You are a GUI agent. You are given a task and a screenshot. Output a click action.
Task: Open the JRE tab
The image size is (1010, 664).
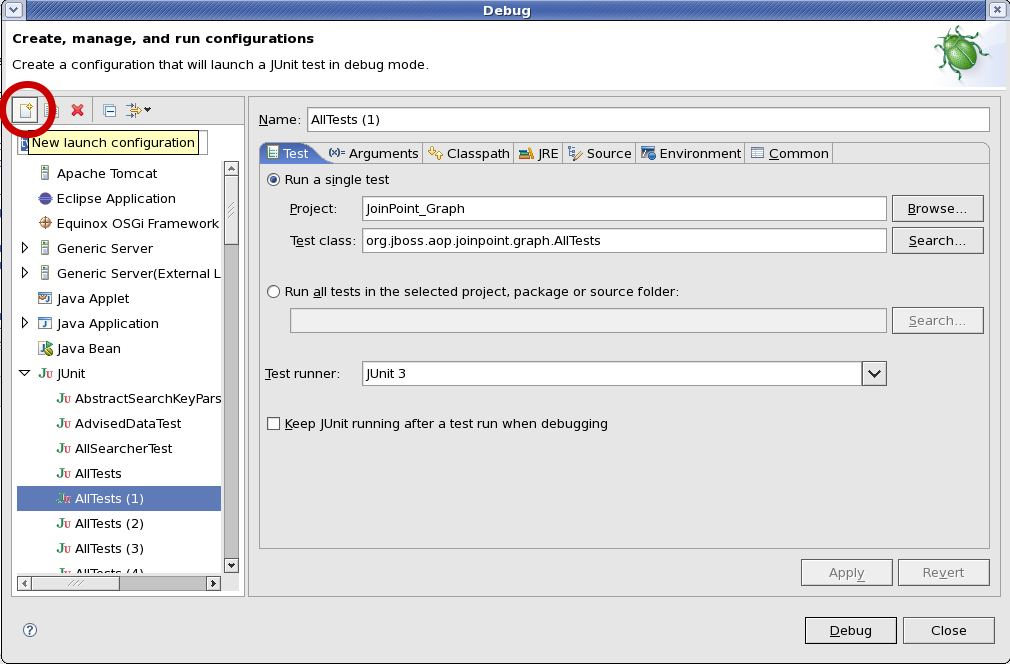point(538,153)
